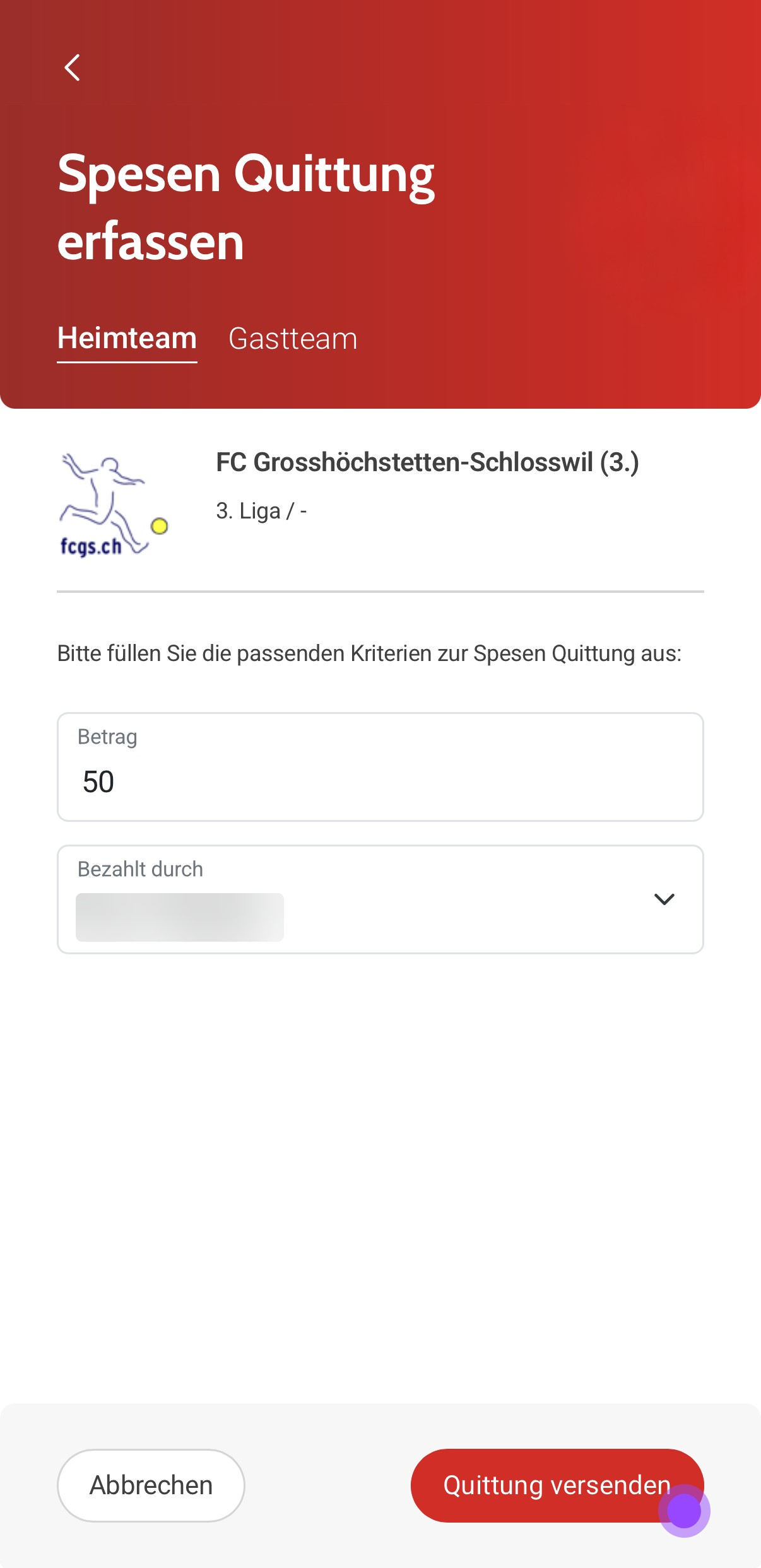Click the "Bezahlt durch" label
Image resolution: width=761 pixels, height=1568 pixels.
(140, 869)
